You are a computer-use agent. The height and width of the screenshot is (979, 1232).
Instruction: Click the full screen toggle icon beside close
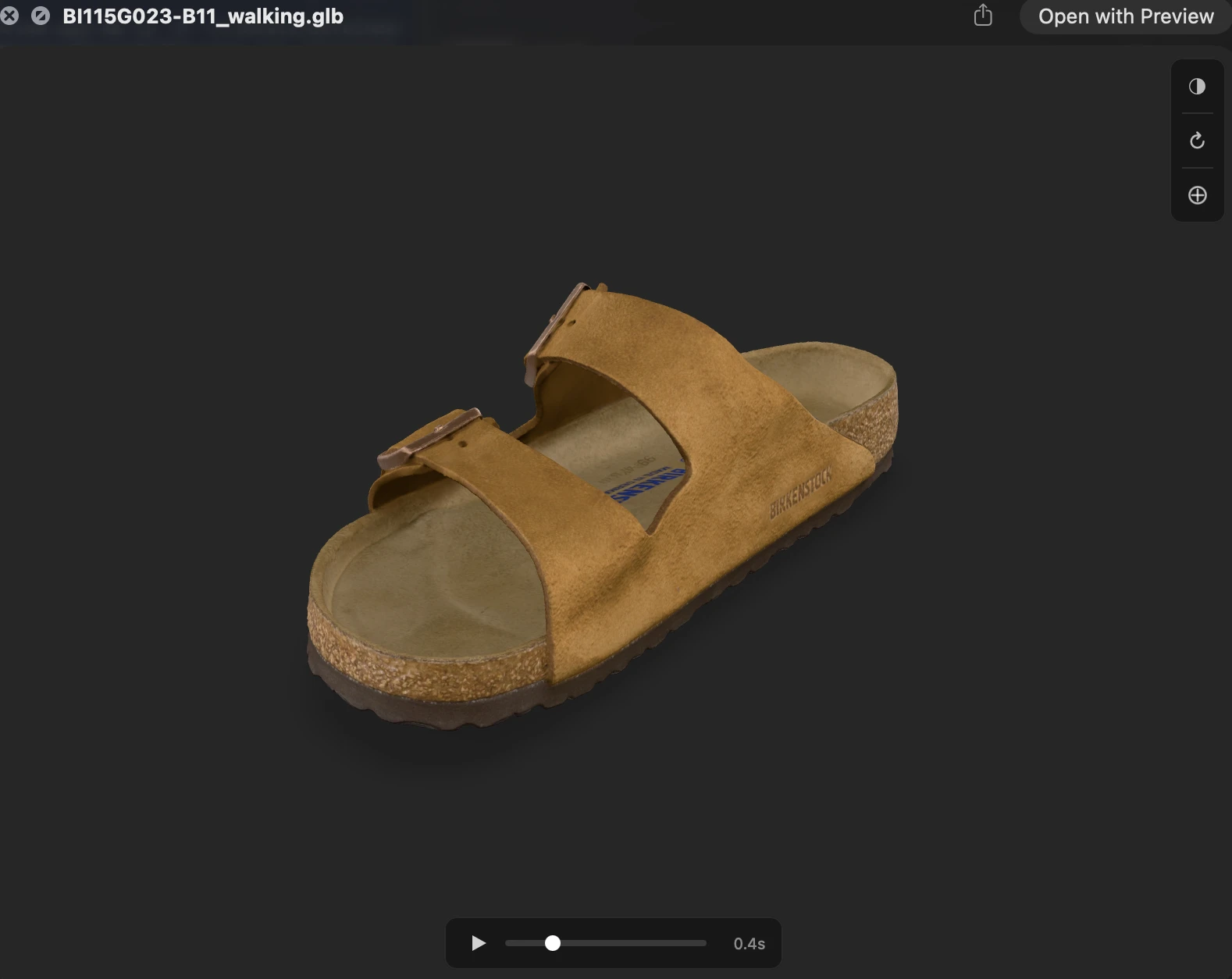point(41,16)
